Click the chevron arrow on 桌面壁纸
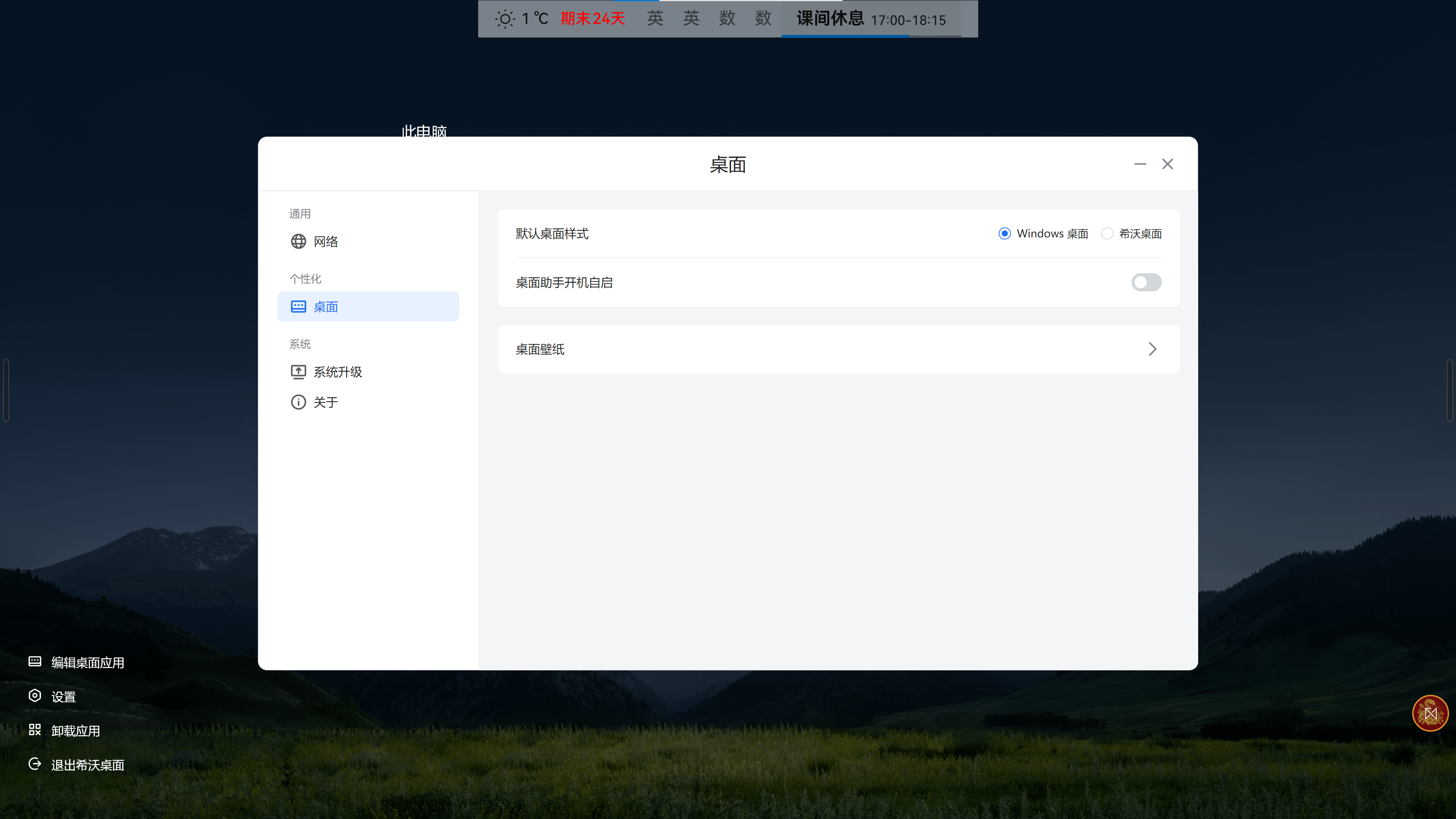The height and width of the screenshot is (819, 1456). 1153,349
